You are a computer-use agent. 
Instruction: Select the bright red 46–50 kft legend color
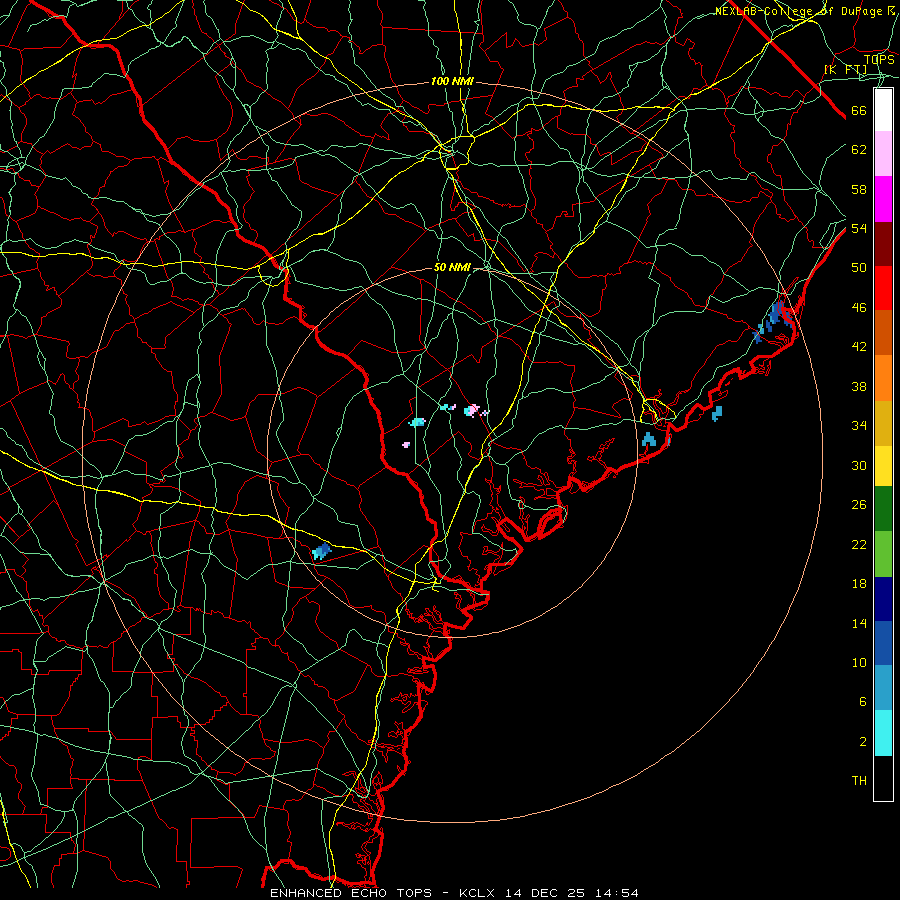pos(883,288)
